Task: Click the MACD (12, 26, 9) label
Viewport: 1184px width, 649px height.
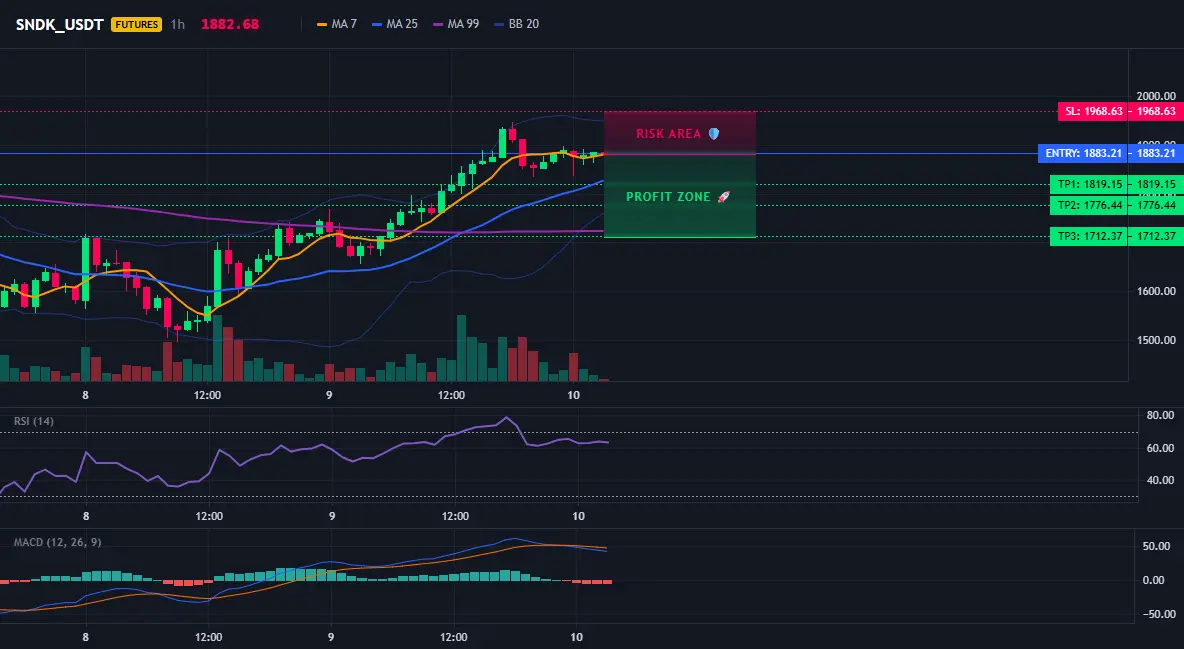Action: coord(57,542)
